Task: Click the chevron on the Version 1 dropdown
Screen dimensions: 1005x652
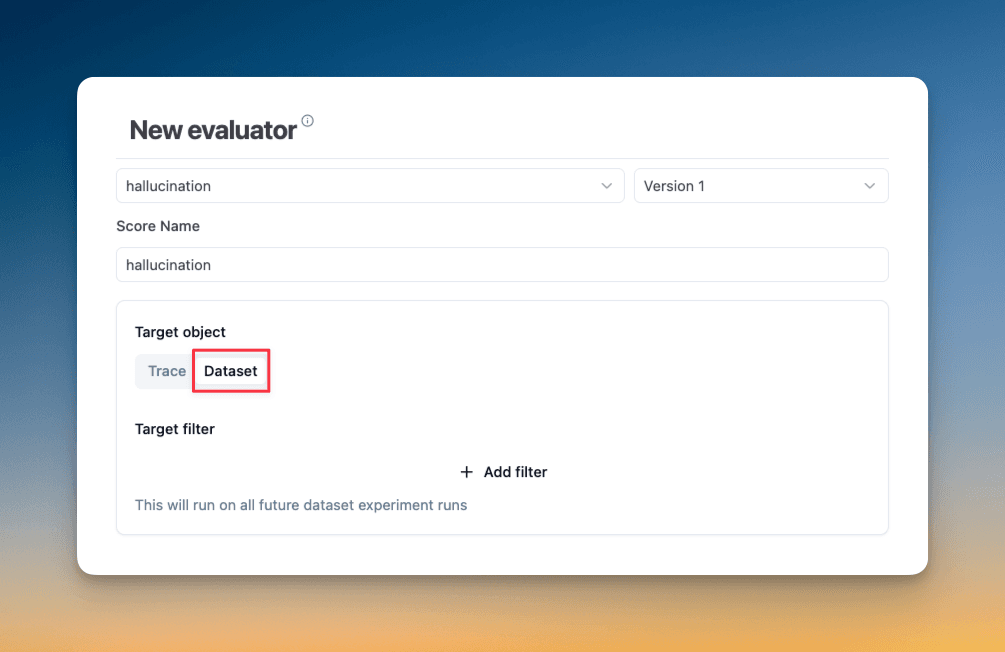Action: pos(869,185)
